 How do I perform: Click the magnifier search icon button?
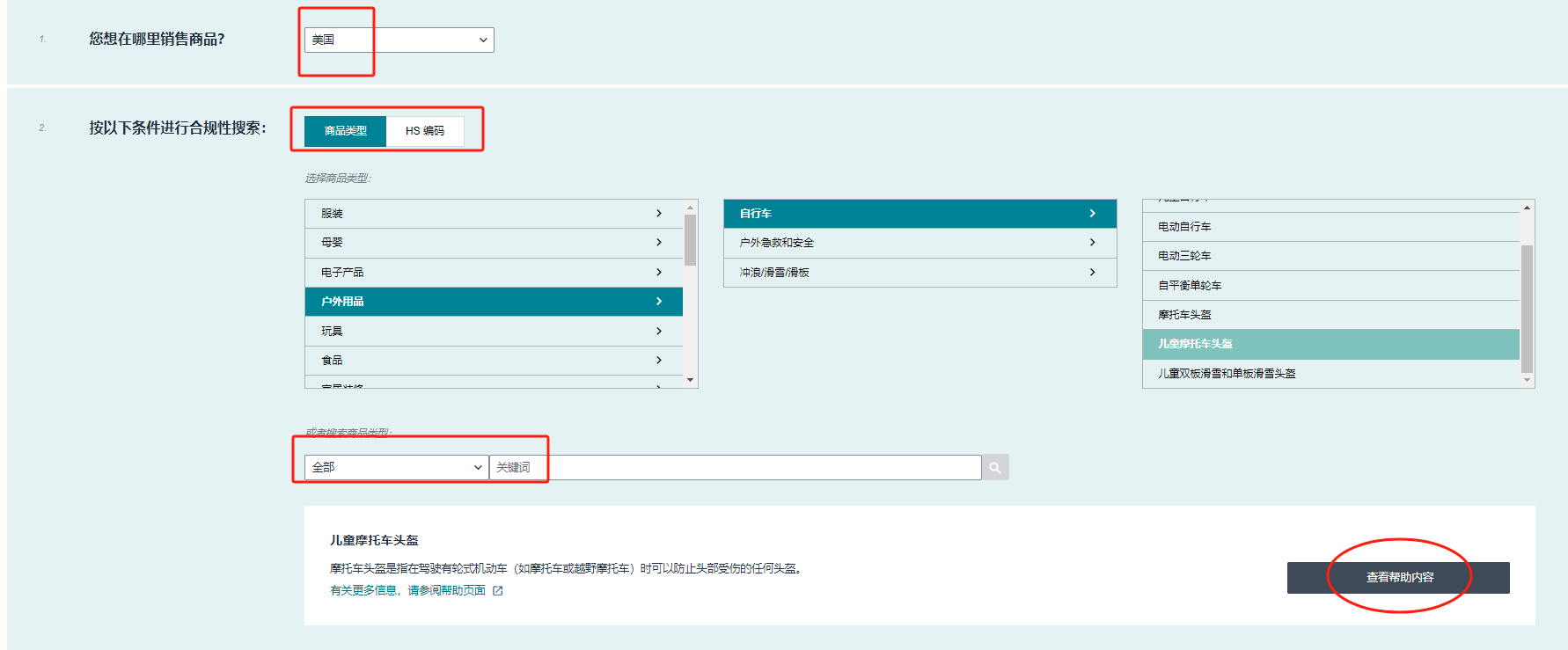[x=995, y=467]
